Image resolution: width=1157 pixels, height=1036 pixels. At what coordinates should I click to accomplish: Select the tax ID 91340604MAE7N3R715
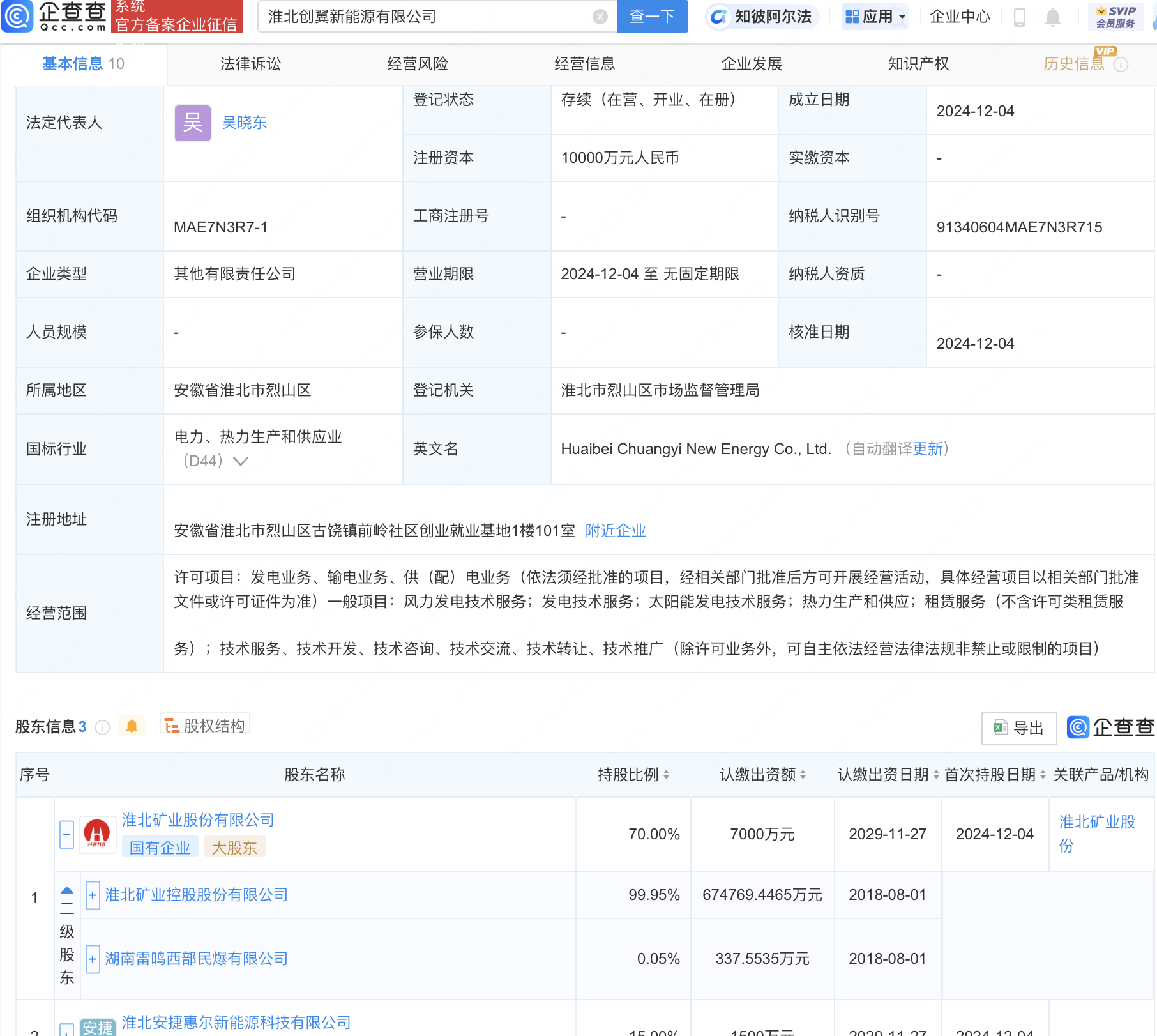click(1019, 227)
